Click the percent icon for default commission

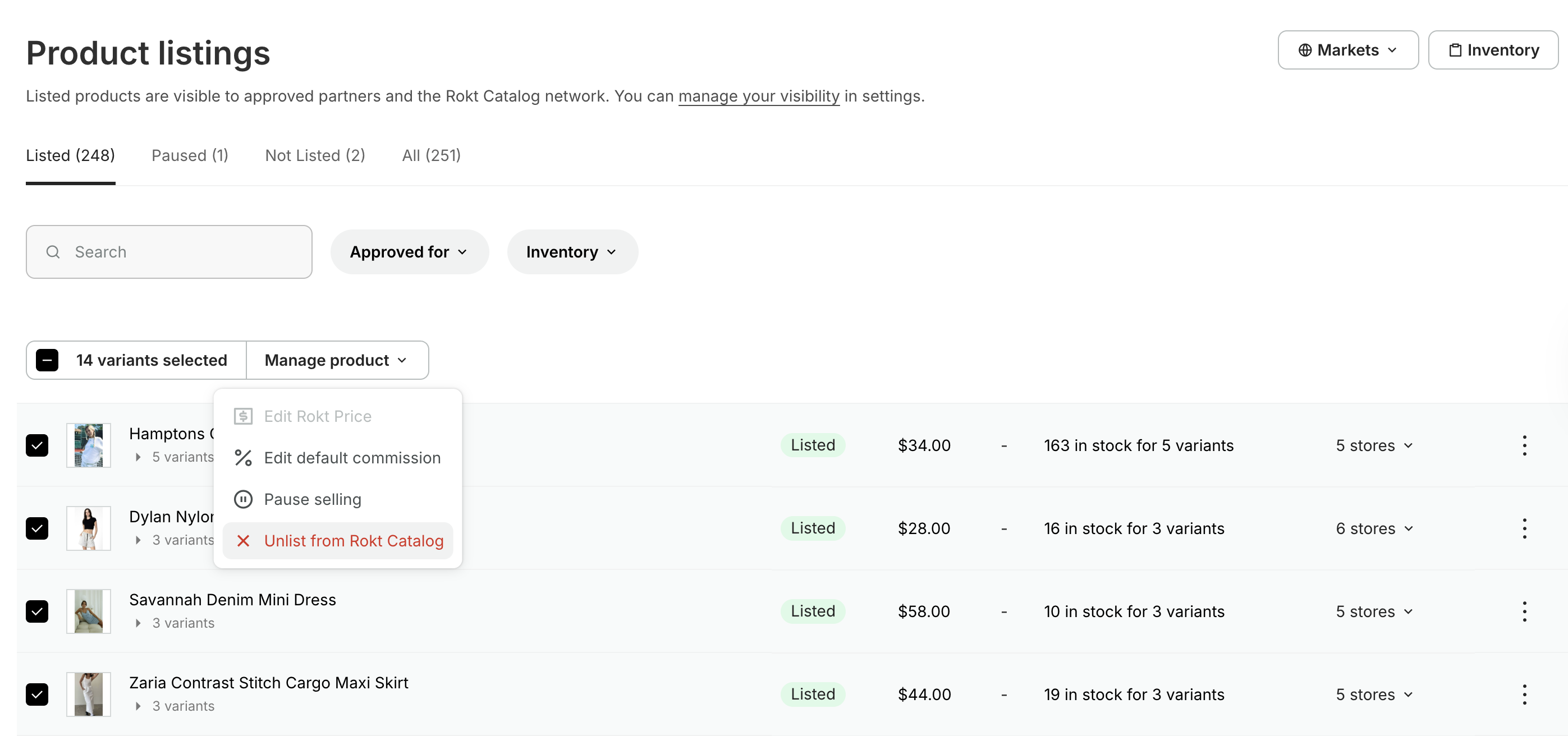243,457
